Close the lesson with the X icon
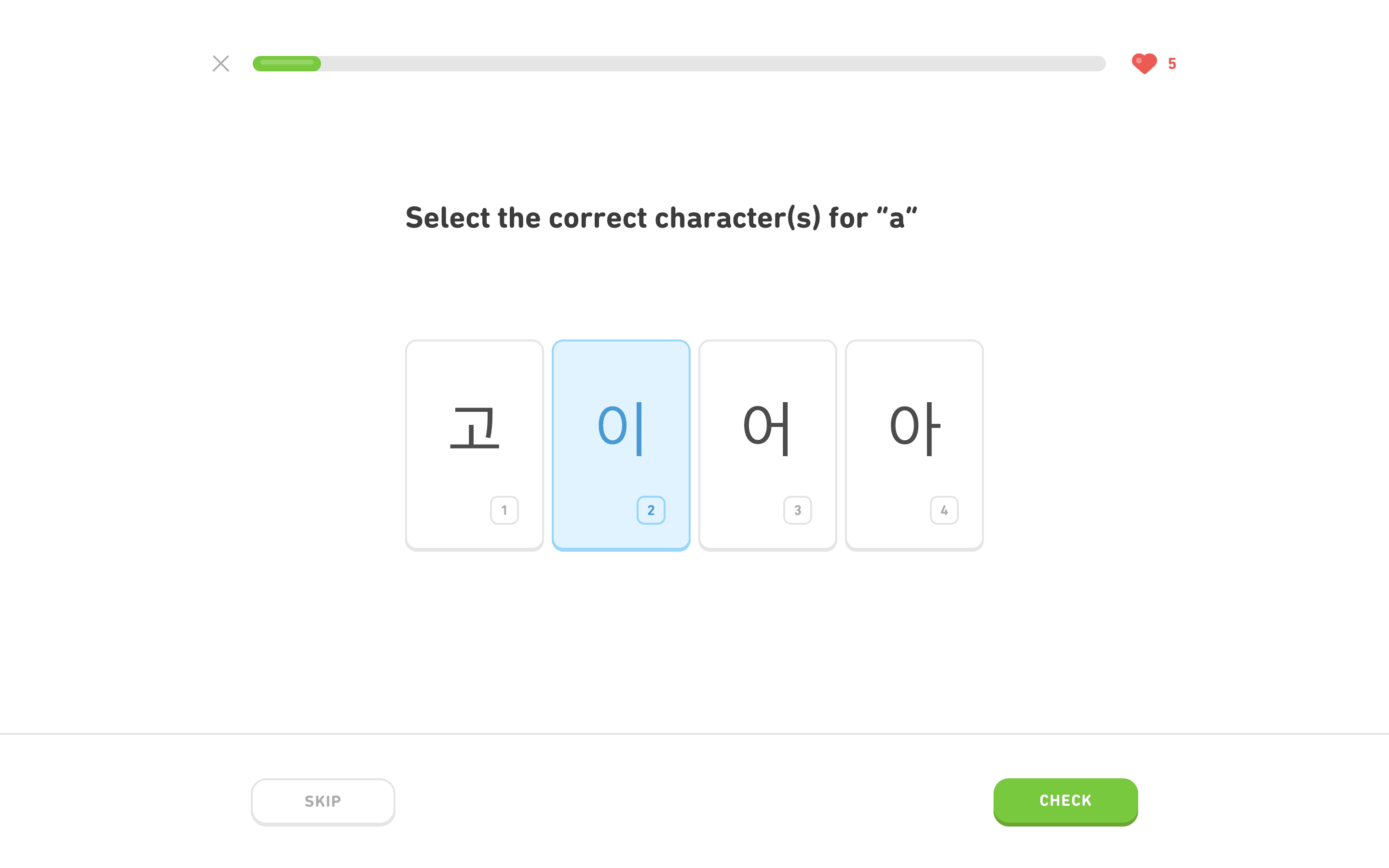The width and height of the screenshot is (1389, 868). pos(221,63)
